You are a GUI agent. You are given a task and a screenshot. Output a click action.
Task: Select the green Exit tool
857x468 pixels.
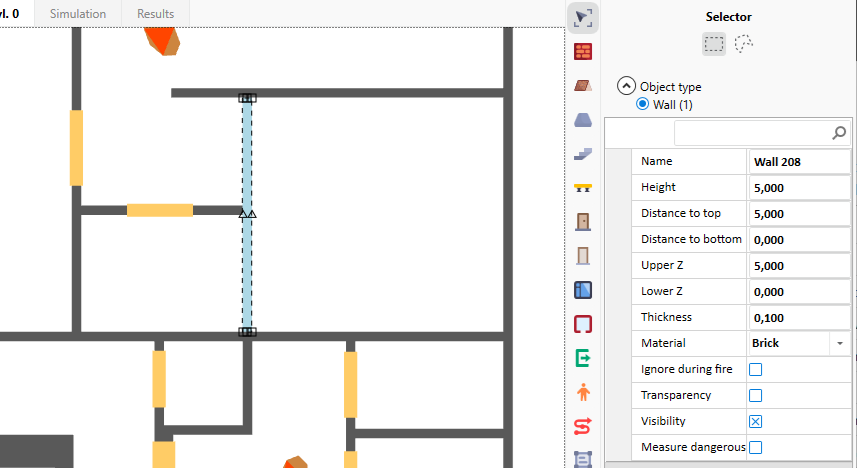pos(583,358)
